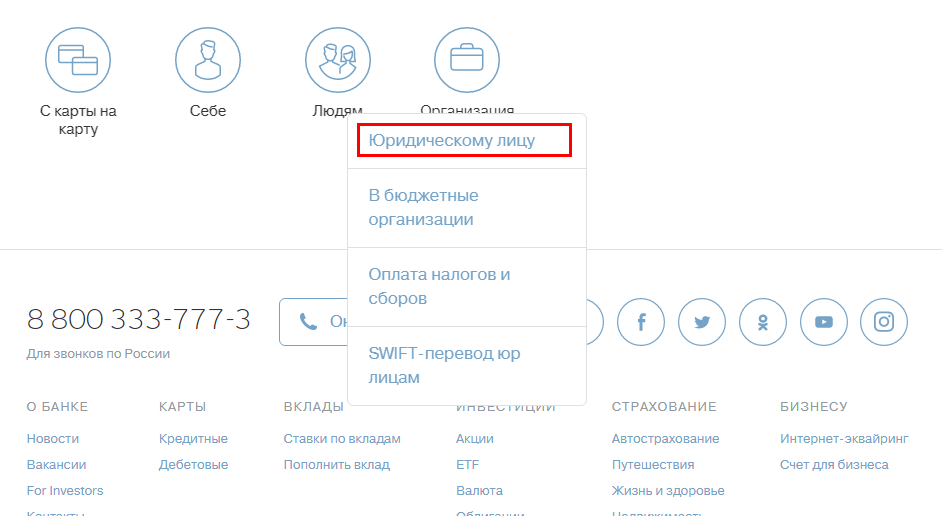
Task: Click the phone handset call button
Action: point(314,322)
